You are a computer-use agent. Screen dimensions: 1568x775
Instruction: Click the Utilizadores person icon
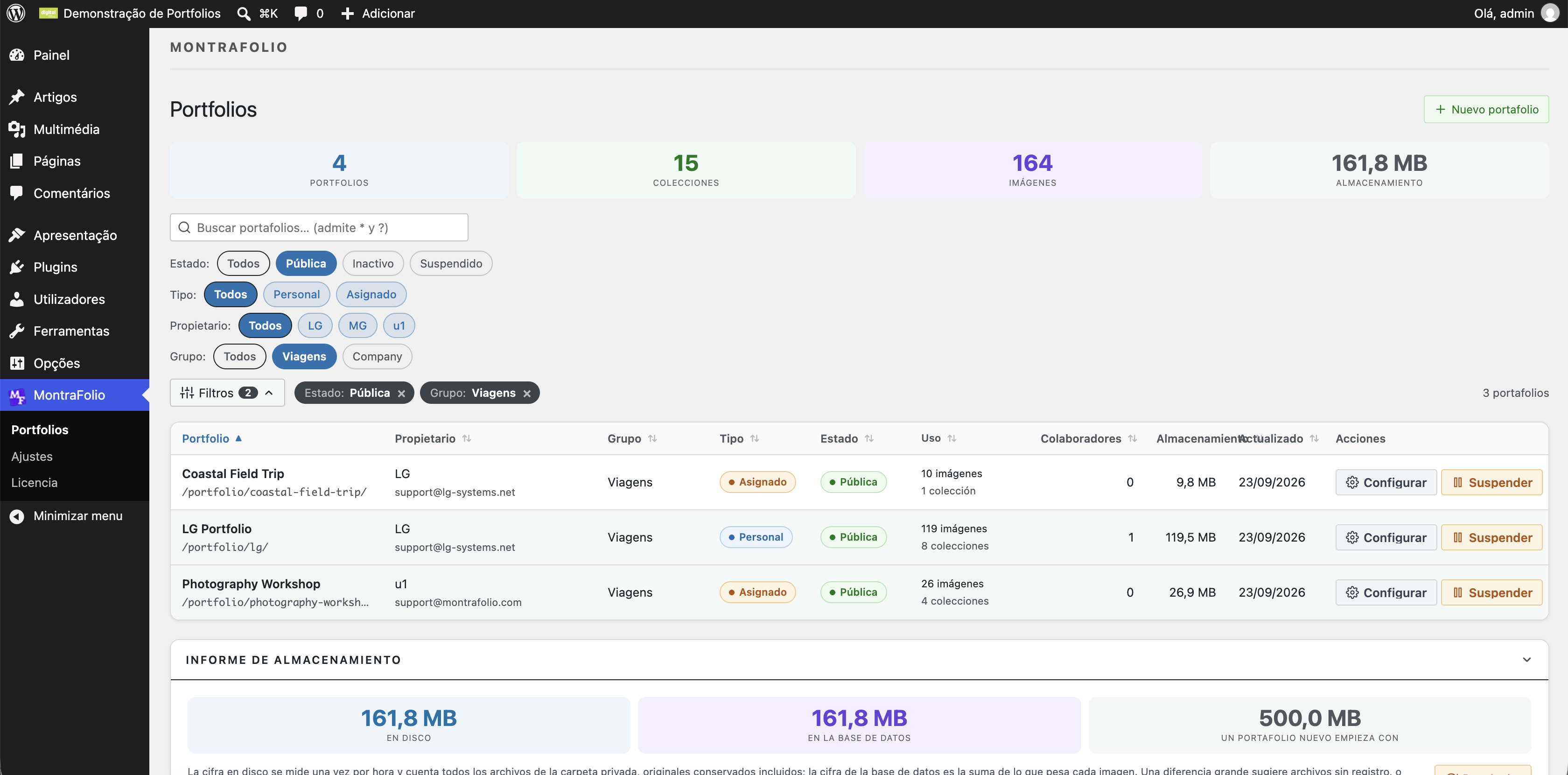pyautogui.click(x=17, y=299)
